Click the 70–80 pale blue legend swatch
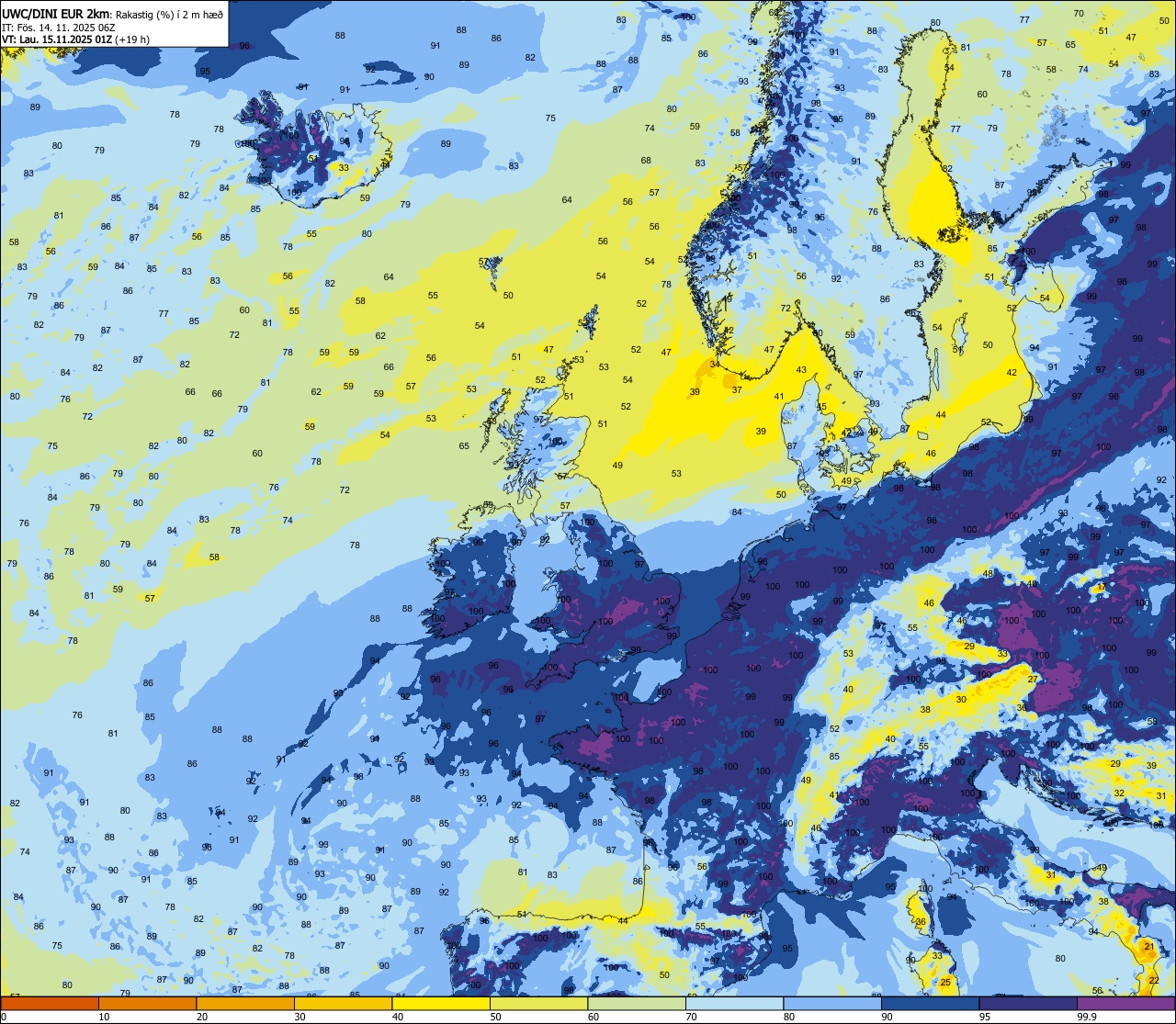Viewport: 1176px width, 1024px height. [x=735, y=1003]
